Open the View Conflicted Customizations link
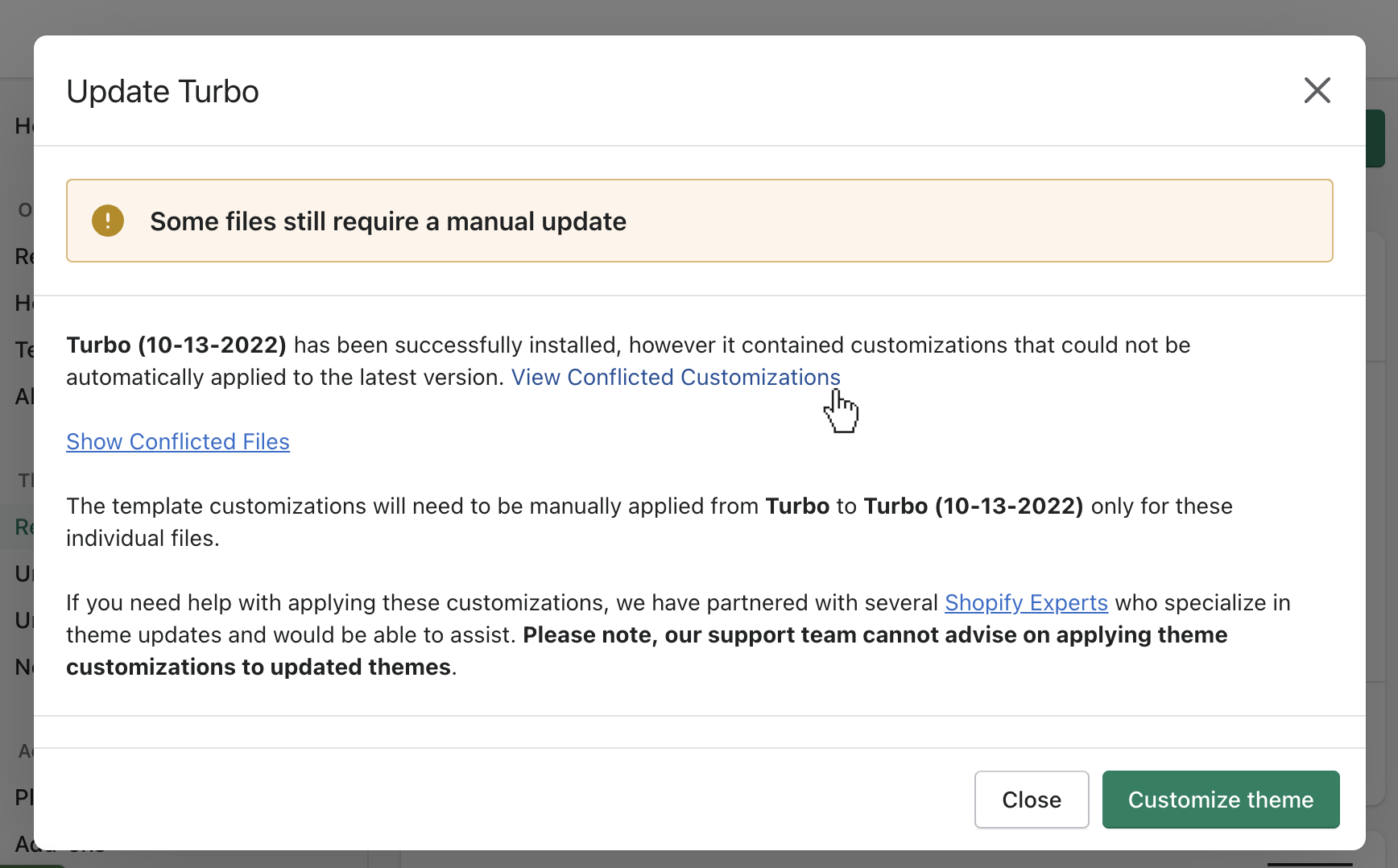 675,377
